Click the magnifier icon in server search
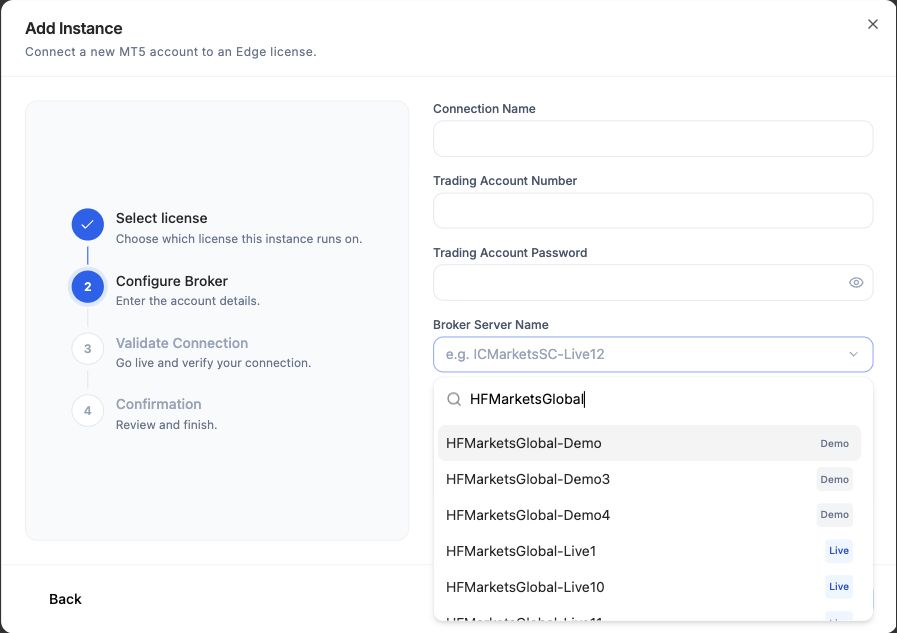897x633 pixels. (x=454, y=399)
